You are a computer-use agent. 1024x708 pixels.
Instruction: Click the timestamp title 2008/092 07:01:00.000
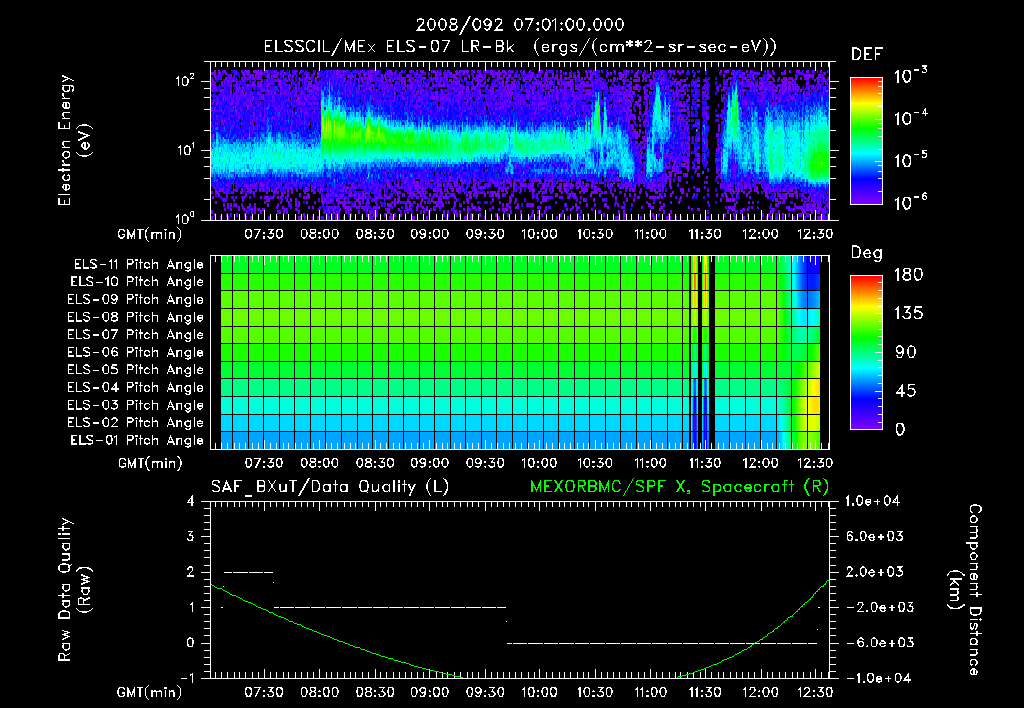[x=520, y=25]
